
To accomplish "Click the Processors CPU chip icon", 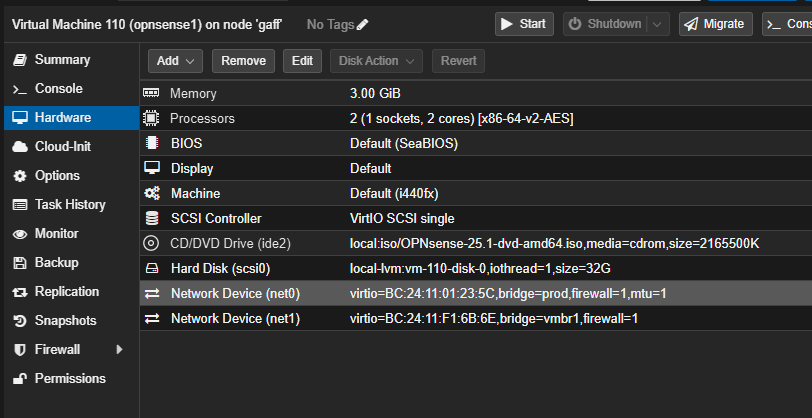I will [x=152, y=118].
